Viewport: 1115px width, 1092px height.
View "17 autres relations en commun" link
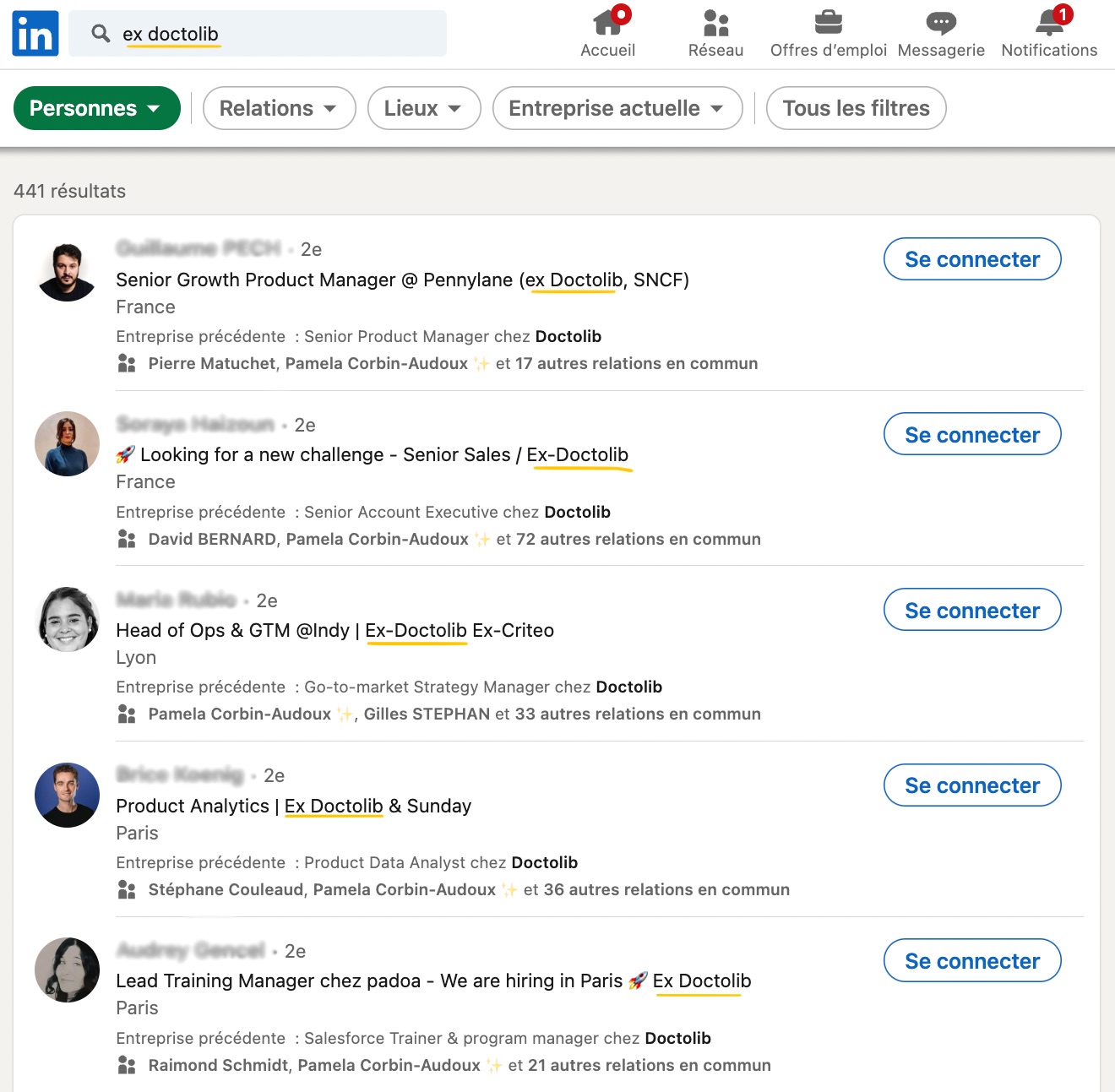(636, 364)
